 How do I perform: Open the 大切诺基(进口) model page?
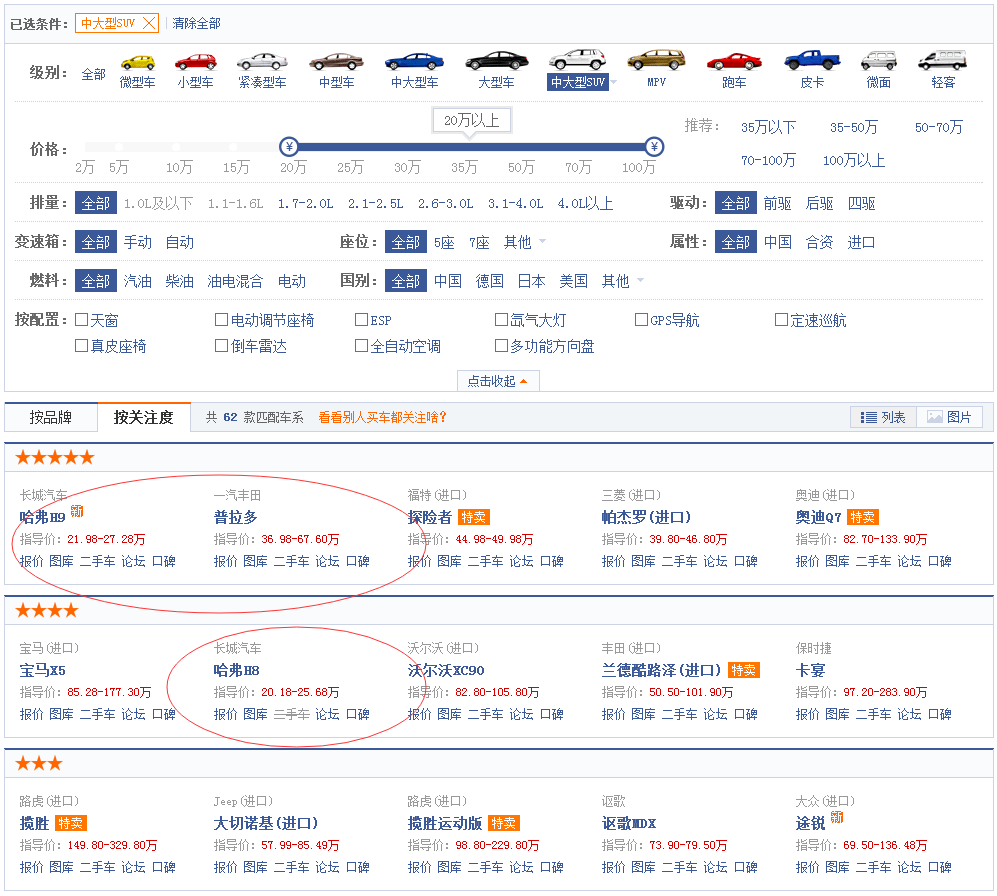click(x=266, y=824)
